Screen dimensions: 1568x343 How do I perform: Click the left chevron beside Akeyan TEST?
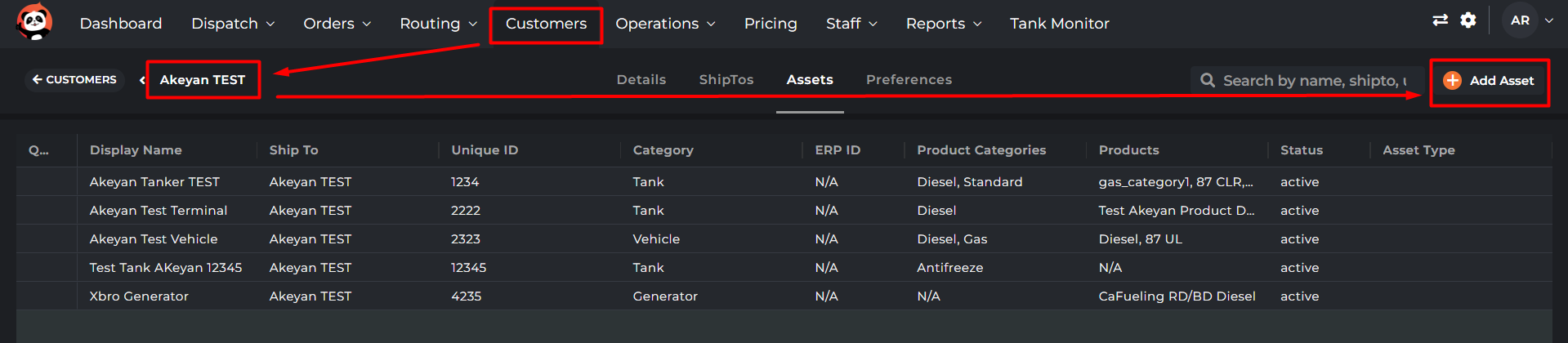pyautogui.click(x=142, y=80)
